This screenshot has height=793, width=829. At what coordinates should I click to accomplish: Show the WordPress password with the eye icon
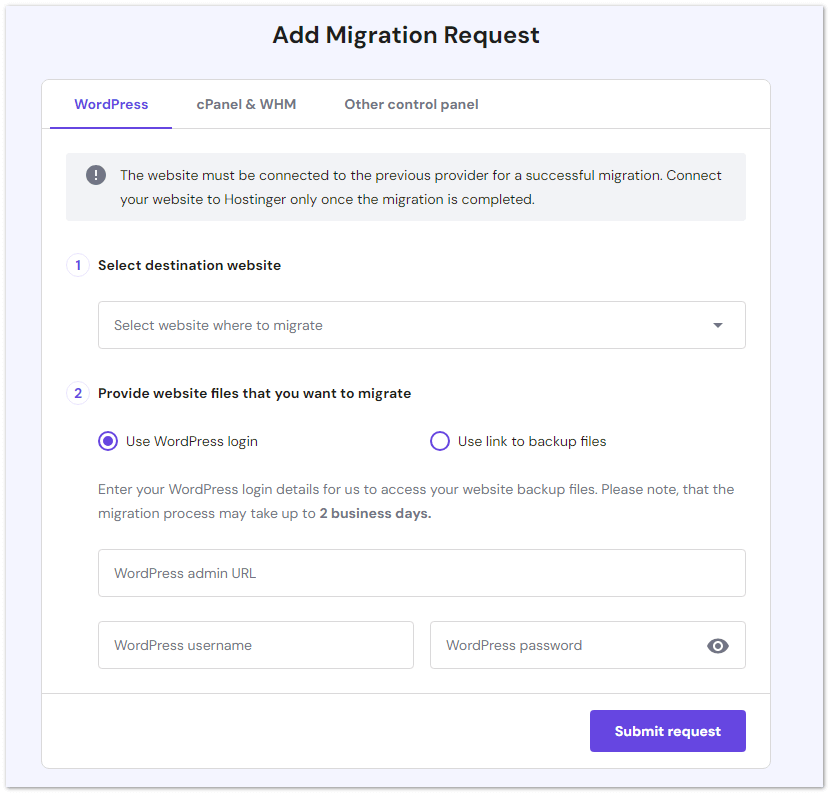click(x=718, y=645)
